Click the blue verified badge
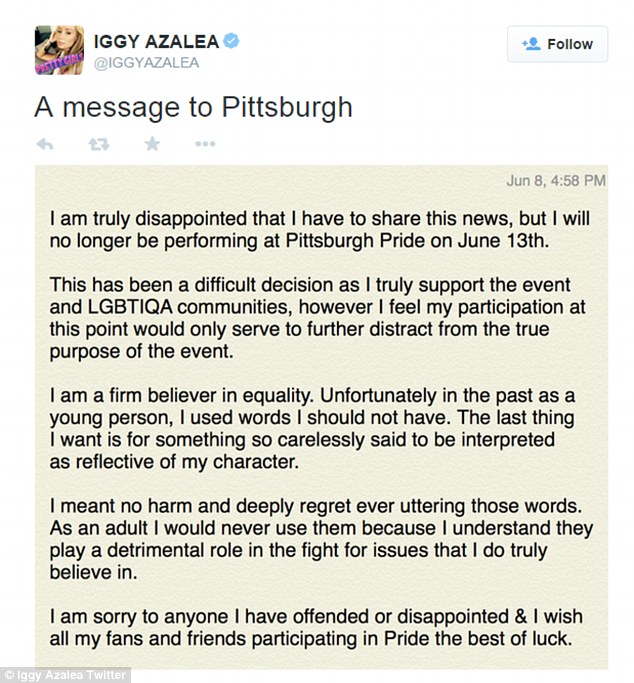The height and width of the screenshot is (683, 634). (x=229, y=41)
